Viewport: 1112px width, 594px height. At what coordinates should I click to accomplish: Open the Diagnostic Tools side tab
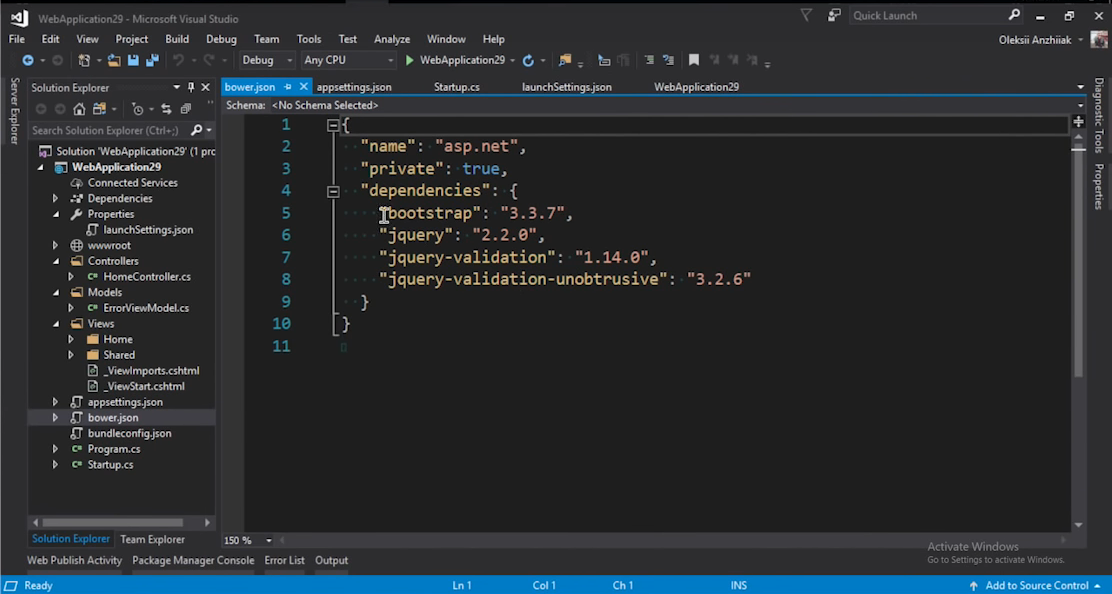pyautogui.click(x=1099, y=115)
